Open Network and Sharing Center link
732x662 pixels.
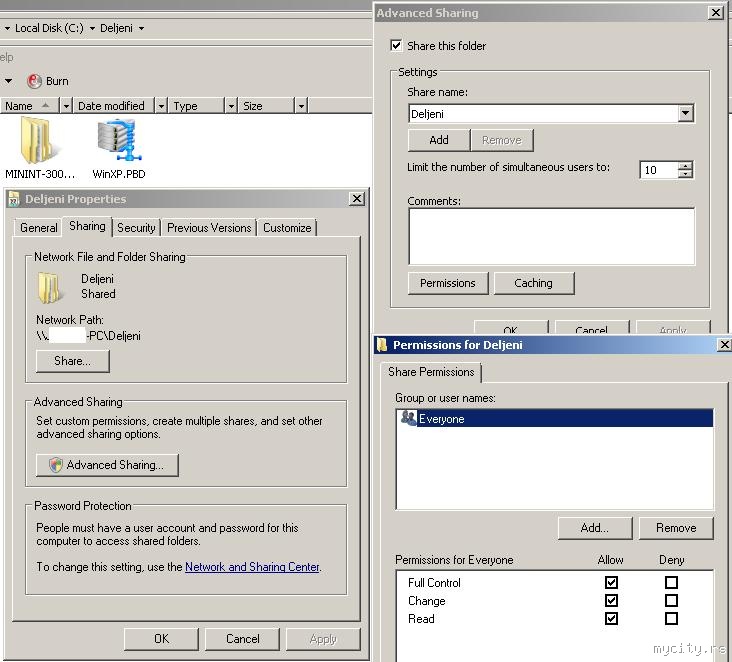click(x=252, y=567)
